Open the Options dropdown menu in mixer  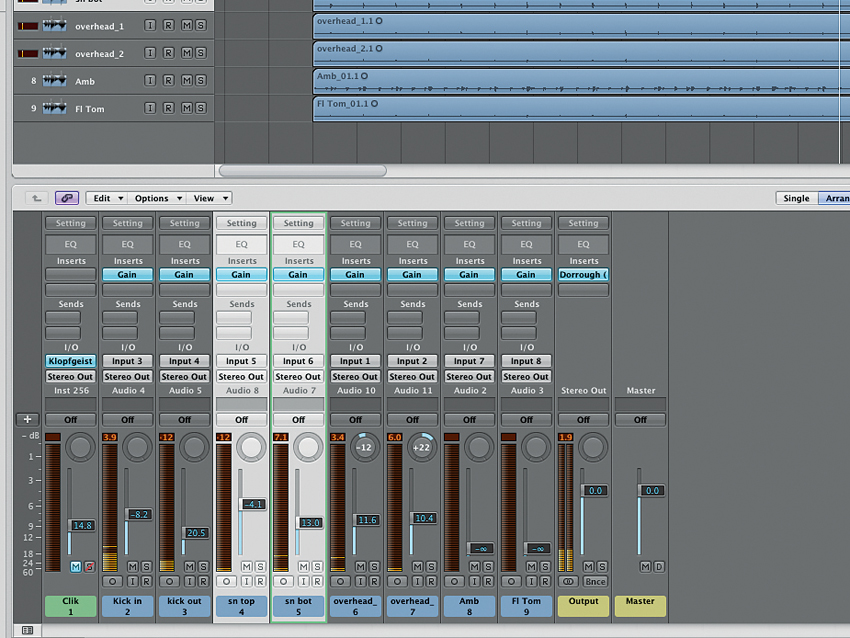(x=157, y=198)
